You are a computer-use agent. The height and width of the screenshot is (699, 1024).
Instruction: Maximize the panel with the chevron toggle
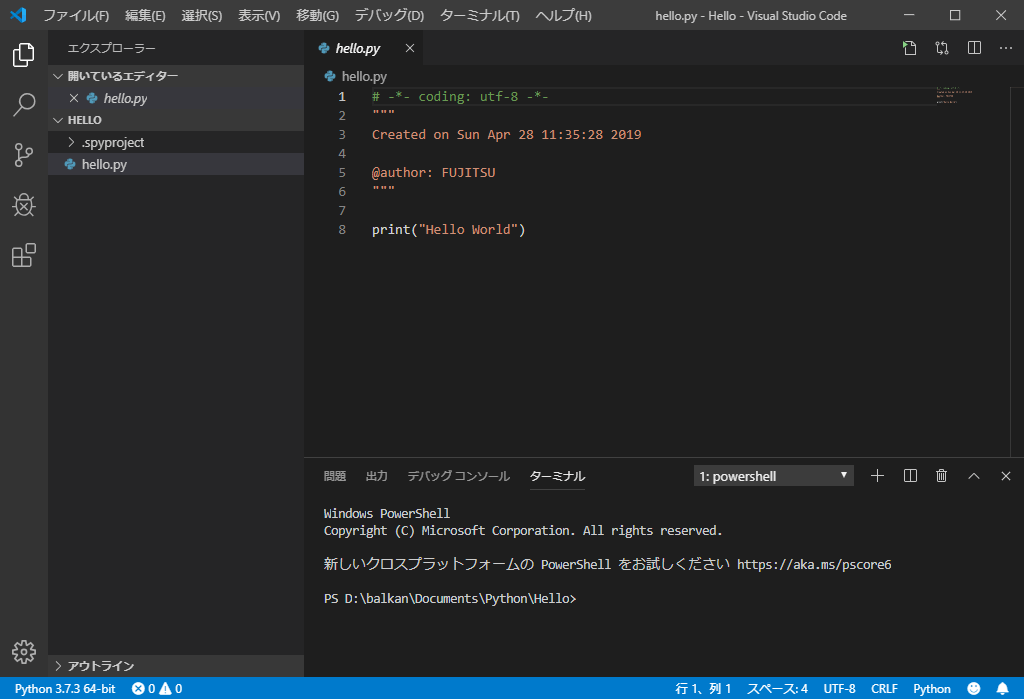(x=973, y=475)
